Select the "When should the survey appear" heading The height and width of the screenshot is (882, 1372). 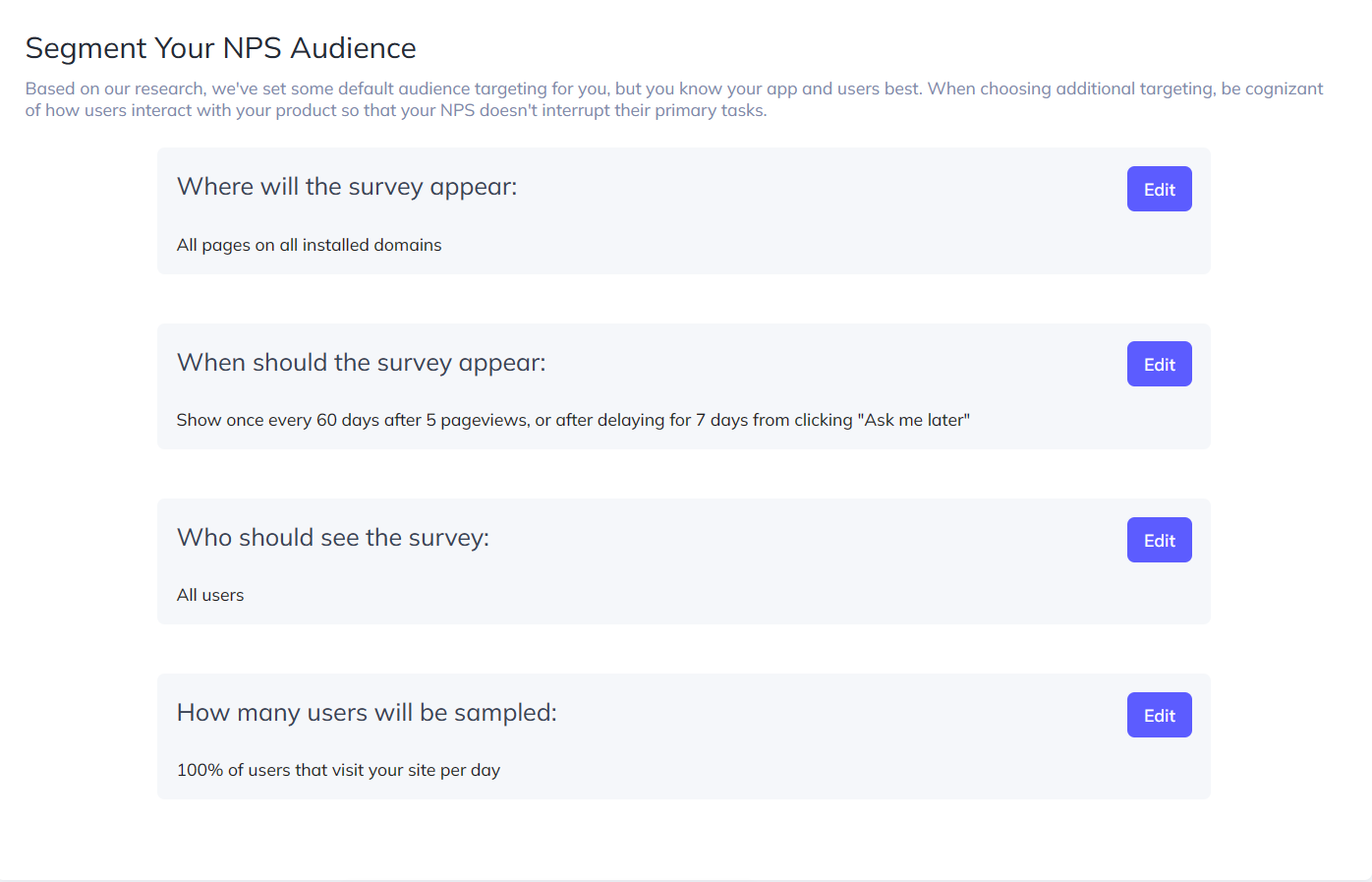pyautogui.click(x=361, y=362)
